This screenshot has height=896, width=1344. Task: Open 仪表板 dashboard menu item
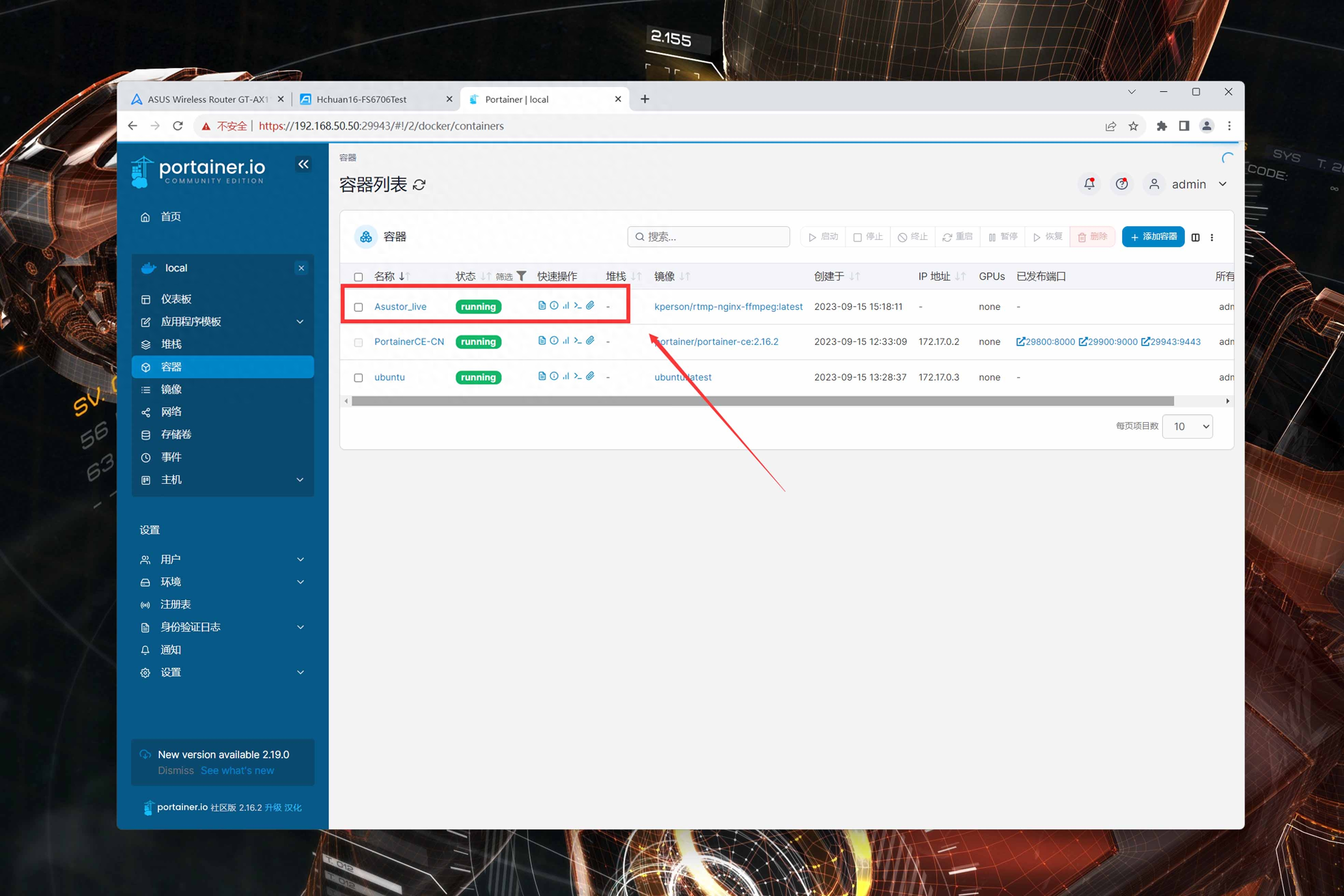point(222,299)
